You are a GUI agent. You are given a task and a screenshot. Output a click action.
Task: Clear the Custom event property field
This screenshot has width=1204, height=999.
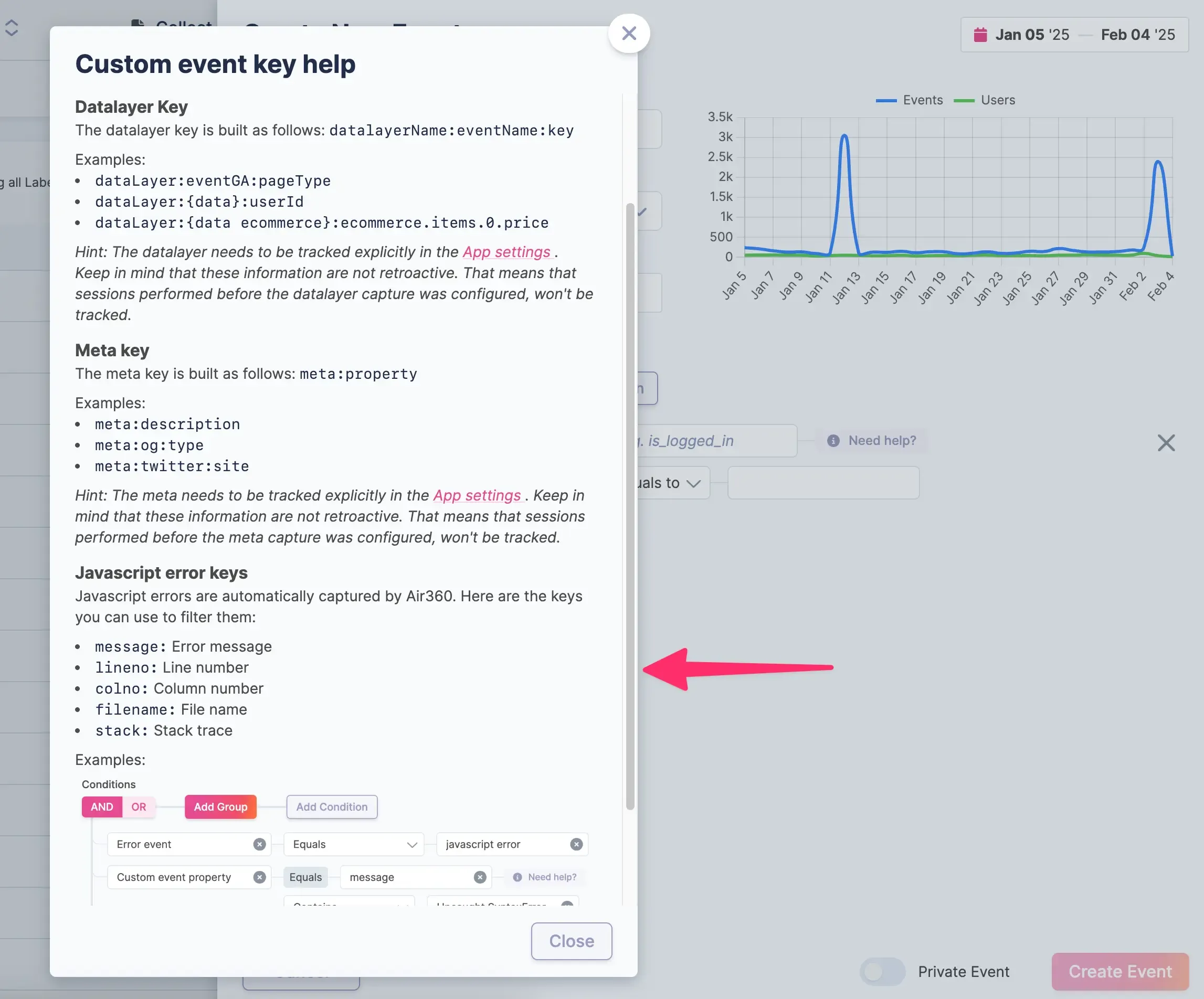(x=260, y=877)
